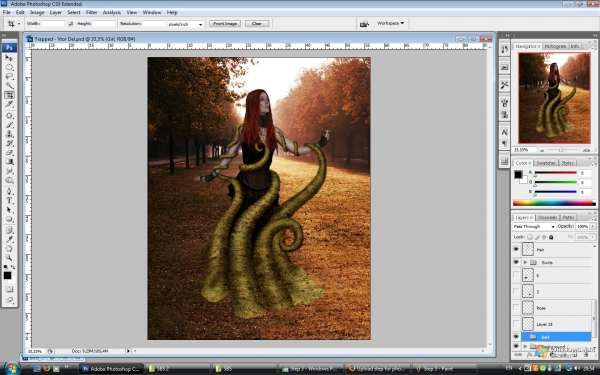Open the Workspace dropdown
The width and height of the screenshot is (600, 375).
point(390,23)
